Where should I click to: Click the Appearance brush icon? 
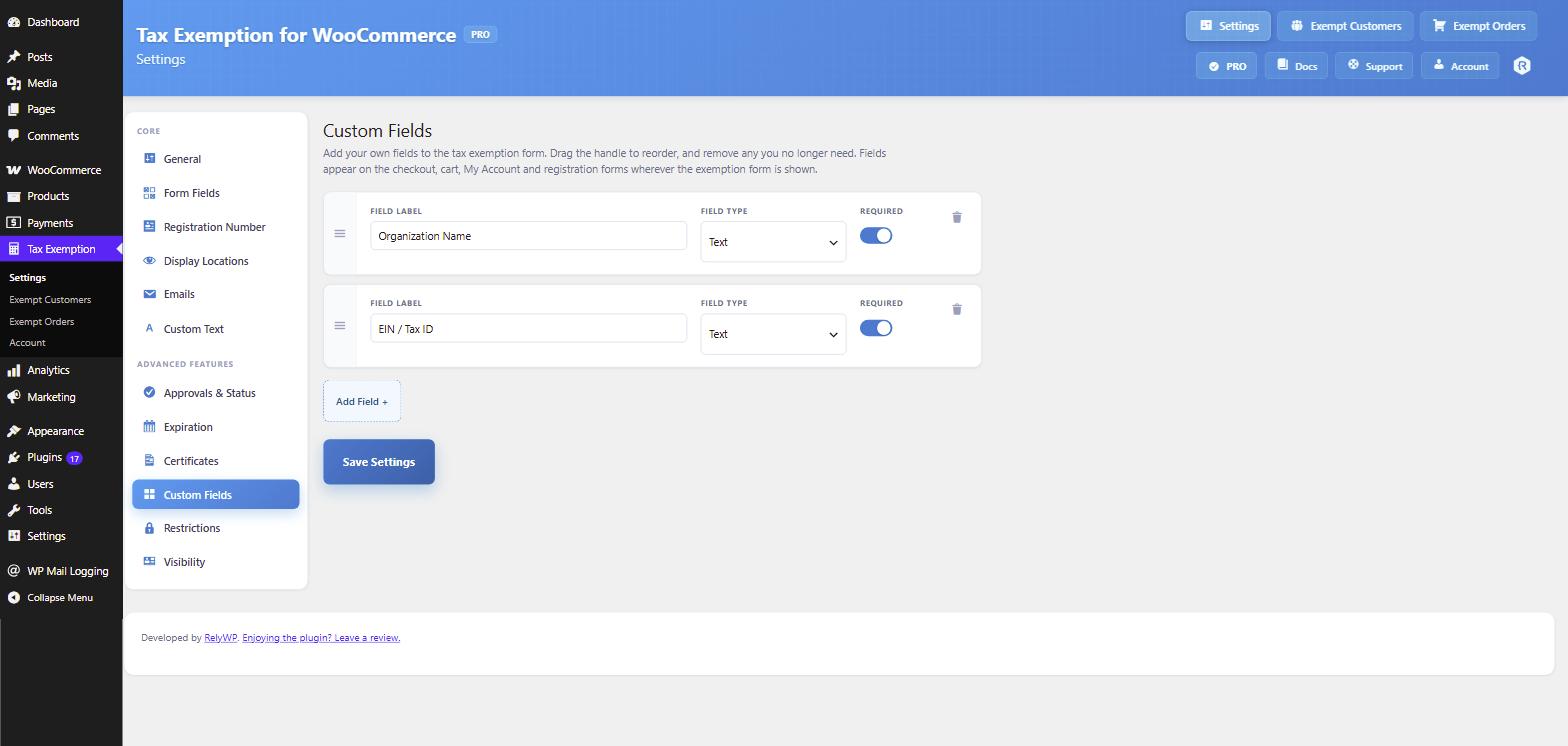coord(13,431)
